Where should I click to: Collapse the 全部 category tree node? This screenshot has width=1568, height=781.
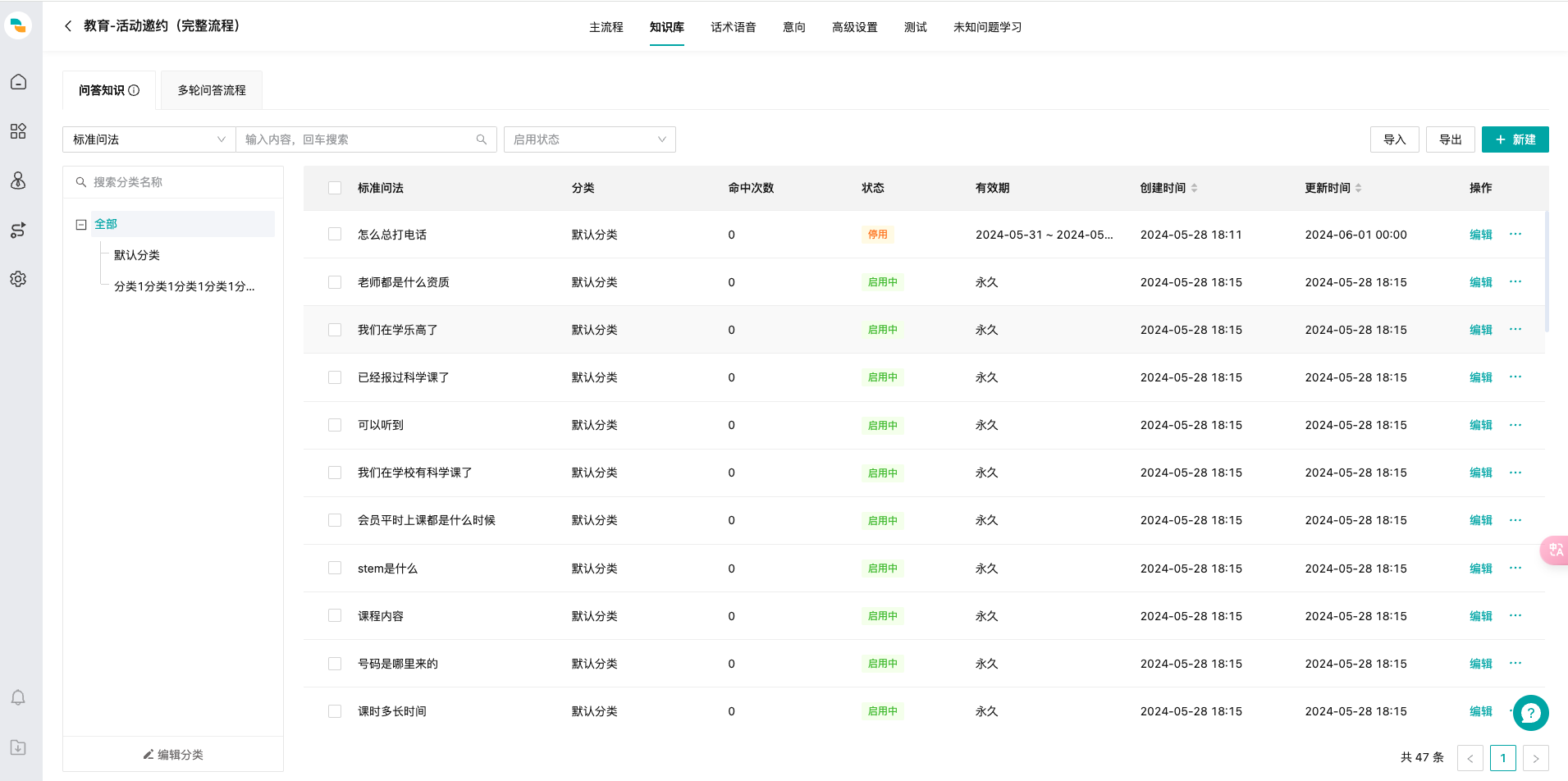[81, 224]
